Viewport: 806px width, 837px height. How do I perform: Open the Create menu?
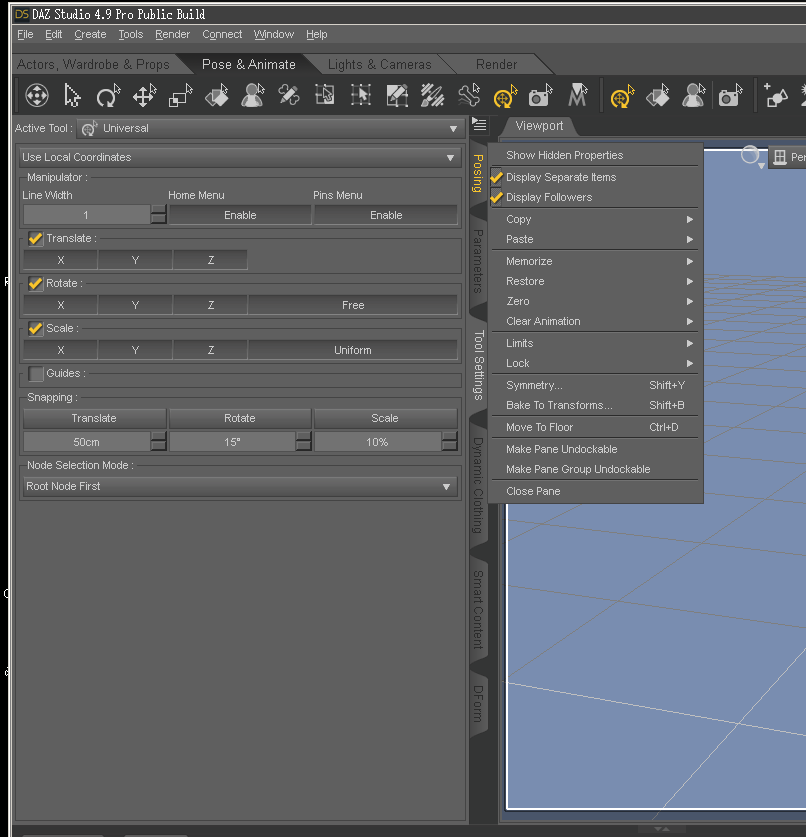pos(90,35)
